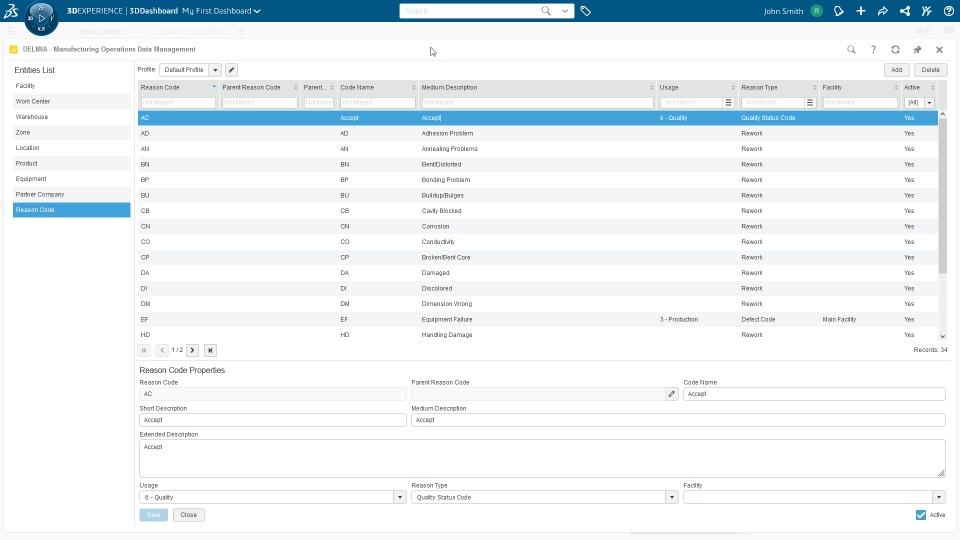Click the Reason Type column header
The image size is (960, 540).
click(x=778, y=88)
